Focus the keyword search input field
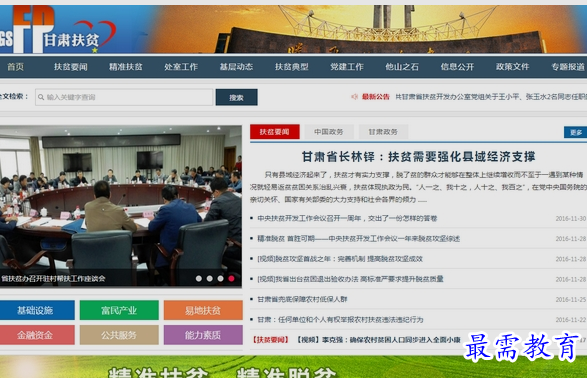This screenshot has width=587, height=378. (x=124, y=97)
